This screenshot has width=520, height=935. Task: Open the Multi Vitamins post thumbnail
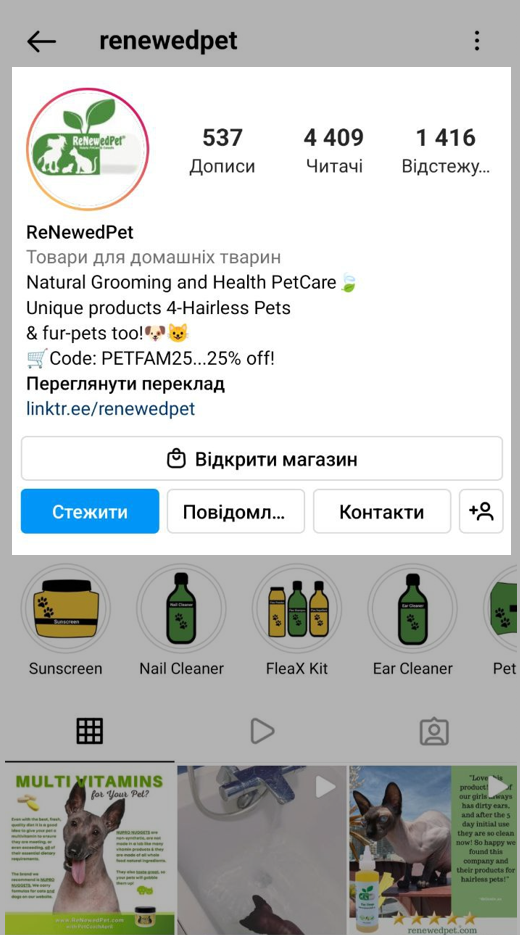click(x=89, y=850)
